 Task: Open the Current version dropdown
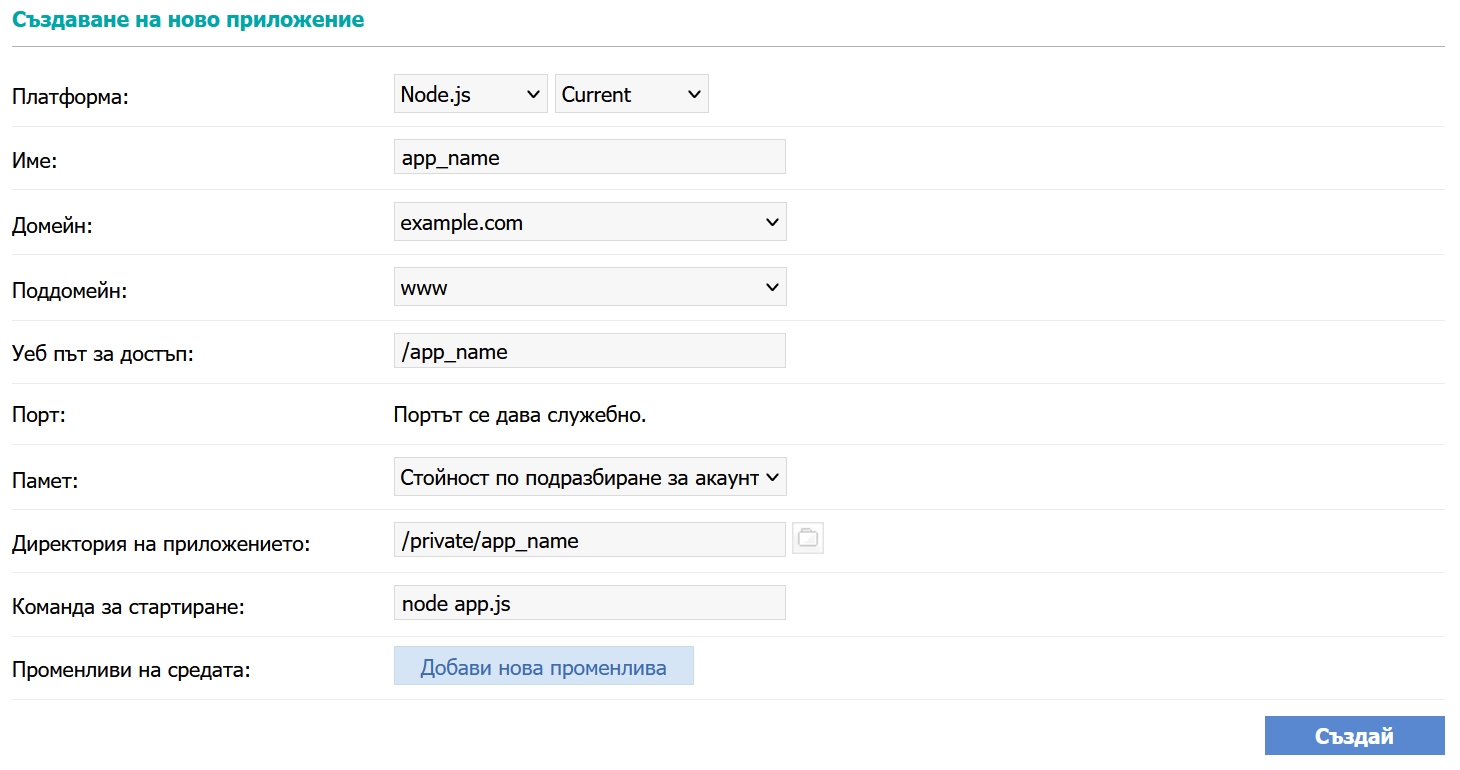pos(631,94)
